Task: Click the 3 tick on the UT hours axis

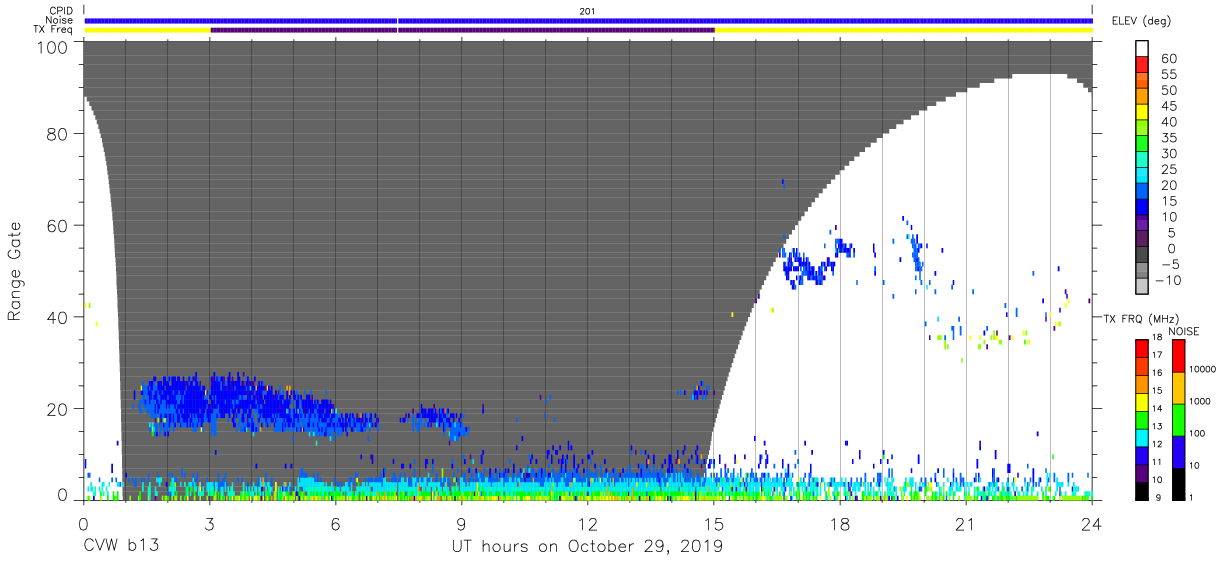Action: tap(210, 523)
